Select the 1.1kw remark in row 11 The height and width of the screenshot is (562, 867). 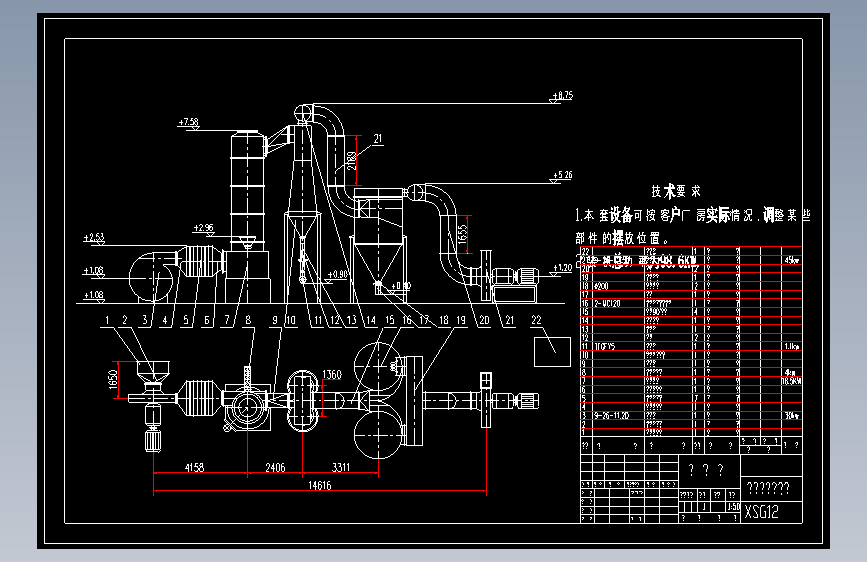(x=792, y=346)
